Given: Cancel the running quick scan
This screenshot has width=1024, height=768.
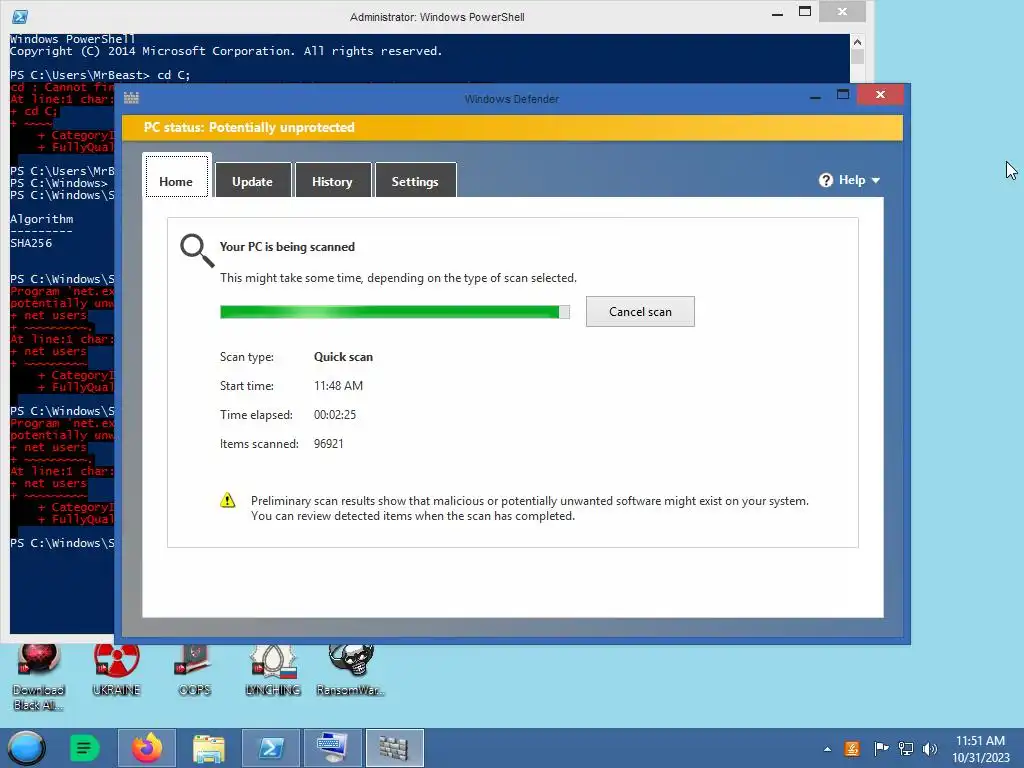Looking at the screenshot, I should (640, 312).
